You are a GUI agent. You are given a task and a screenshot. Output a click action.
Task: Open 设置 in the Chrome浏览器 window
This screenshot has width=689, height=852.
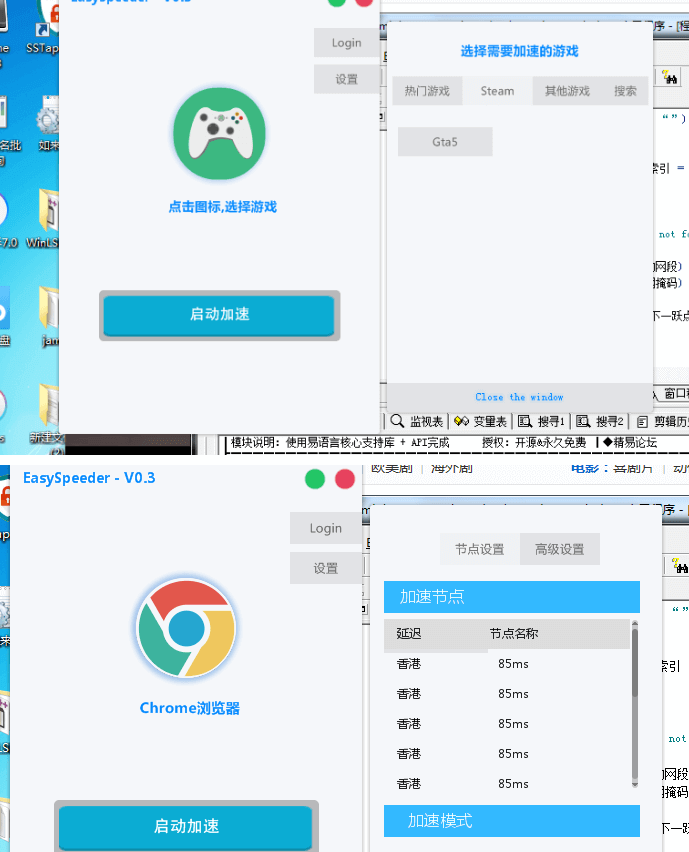coord(325,568)
